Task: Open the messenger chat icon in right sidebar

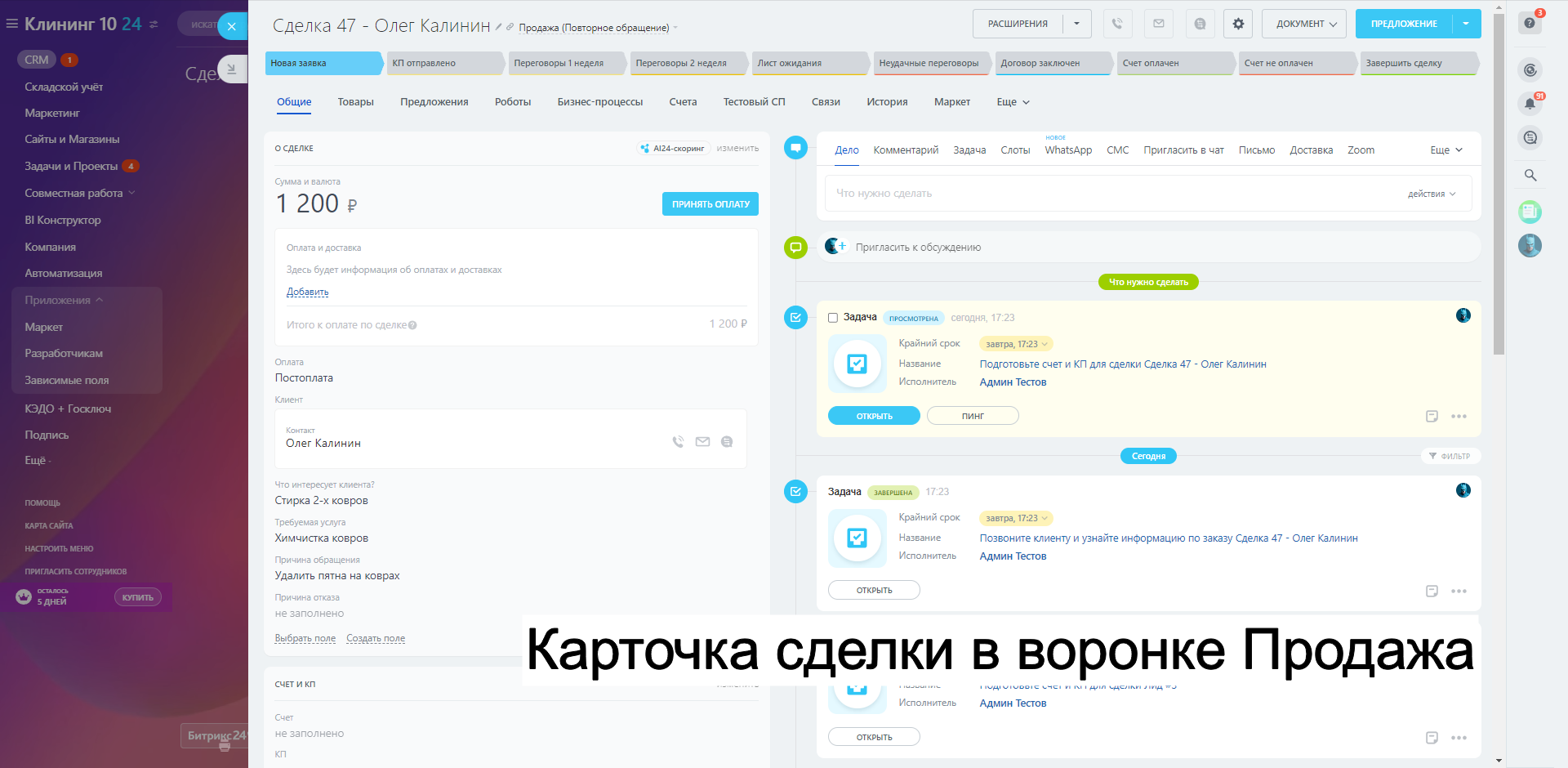Action: click(1530, 137)
